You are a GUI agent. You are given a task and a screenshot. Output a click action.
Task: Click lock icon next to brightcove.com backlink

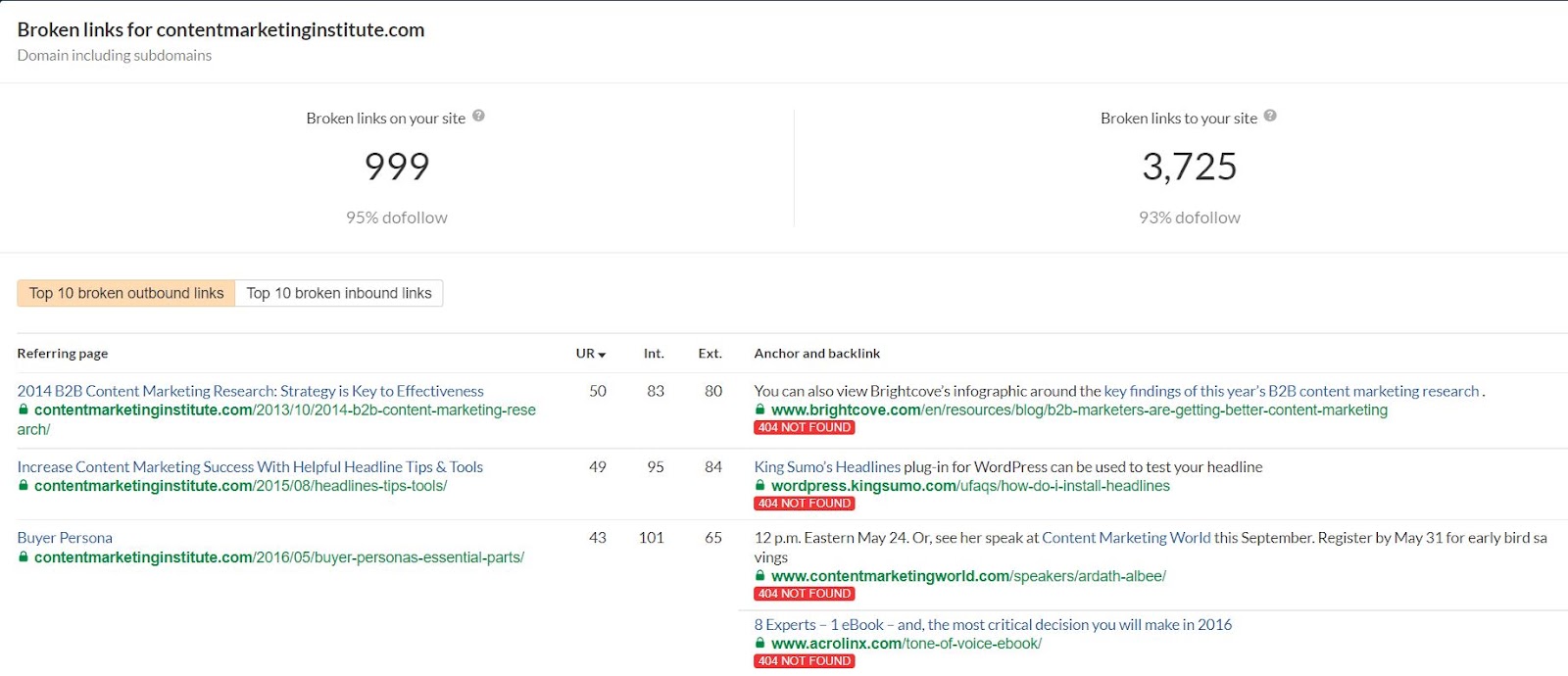pos(759,410)
